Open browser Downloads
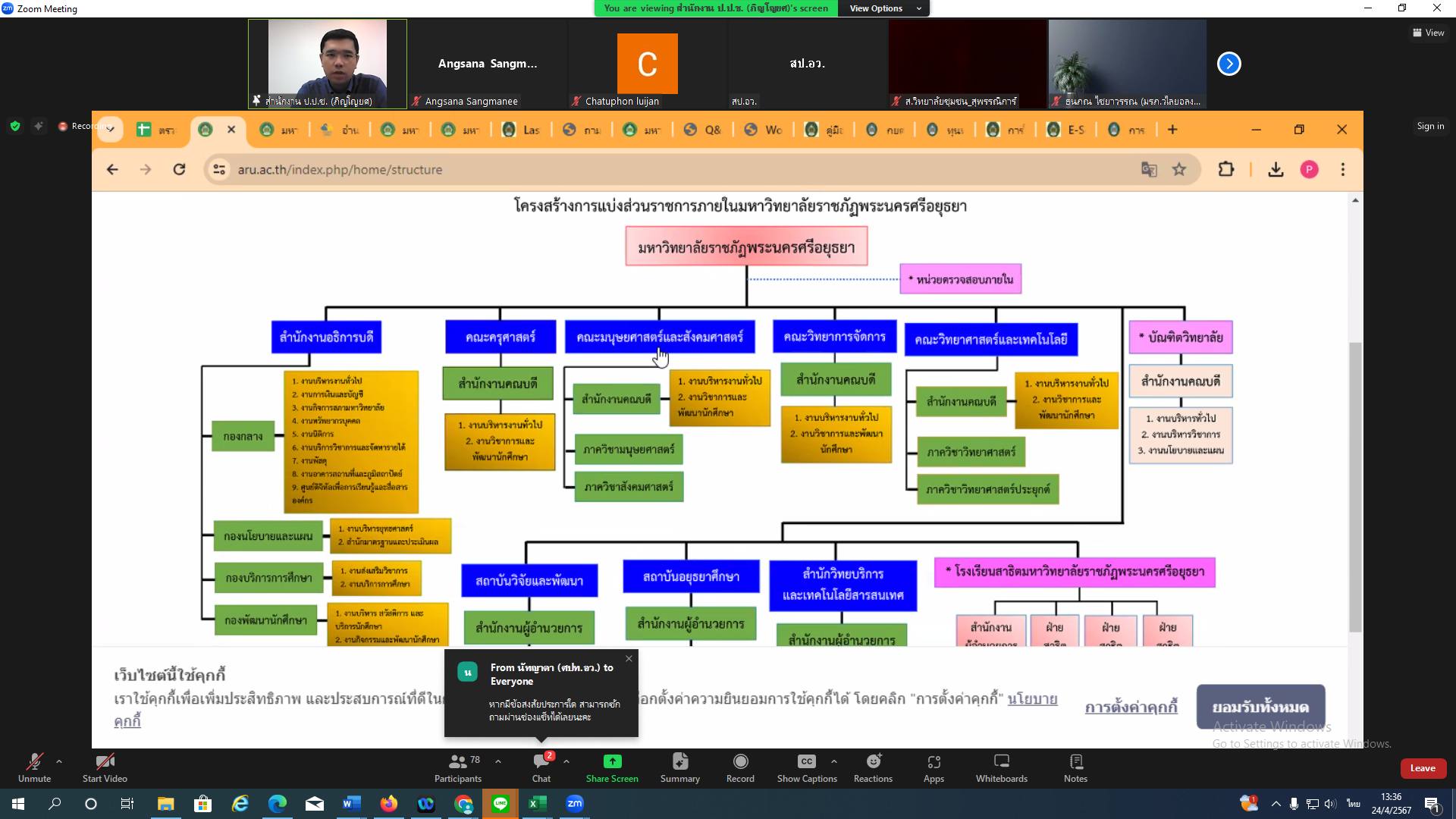 [1276, 170]
